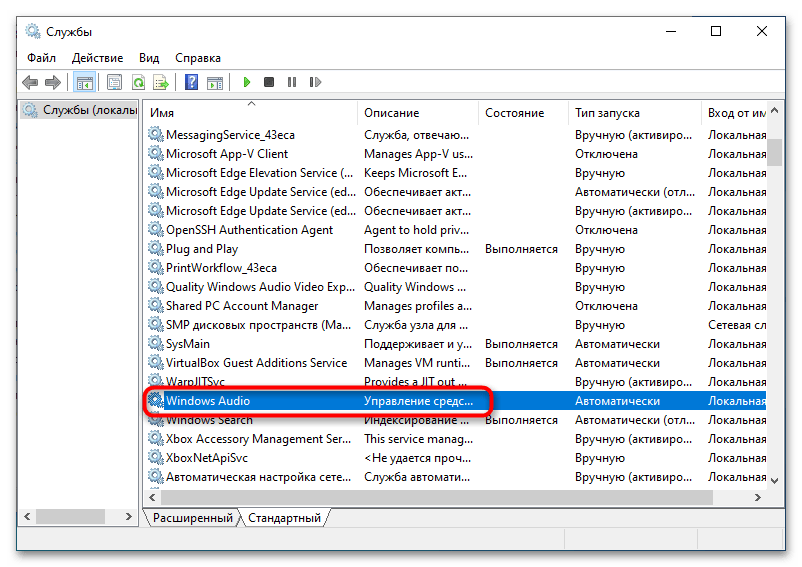Screen dimensions: 802x567
Task: Click the Refresh toolbar icon
Action: [x=138, y=82]
